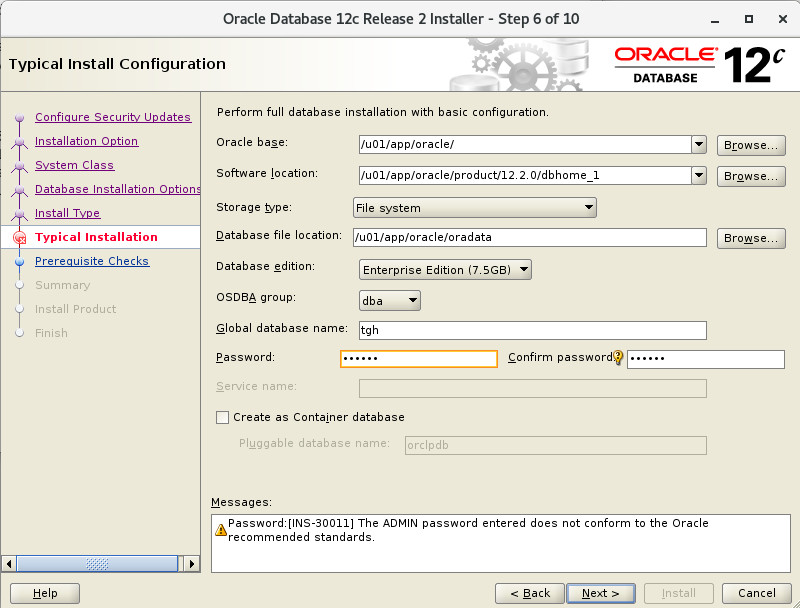Click the Typical Installation step marker icon
800x608 pixels.
(x=19, y=238)
